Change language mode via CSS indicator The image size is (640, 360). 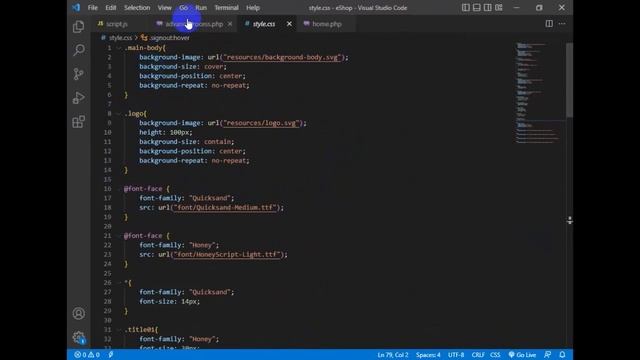tap(495, 355)
